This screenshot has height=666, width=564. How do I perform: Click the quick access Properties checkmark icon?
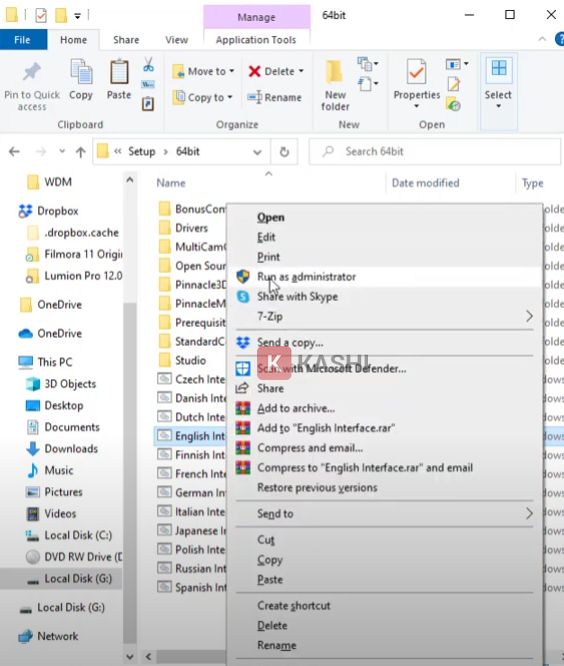point(41,16)
